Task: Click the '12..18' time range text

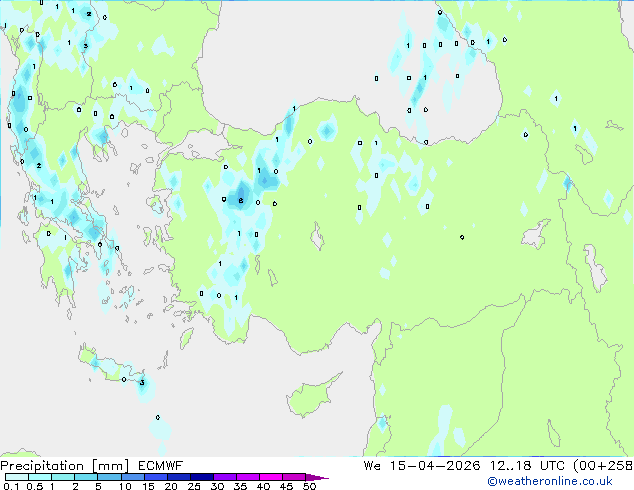Action: pyautogui.click(x=511, y=466)
